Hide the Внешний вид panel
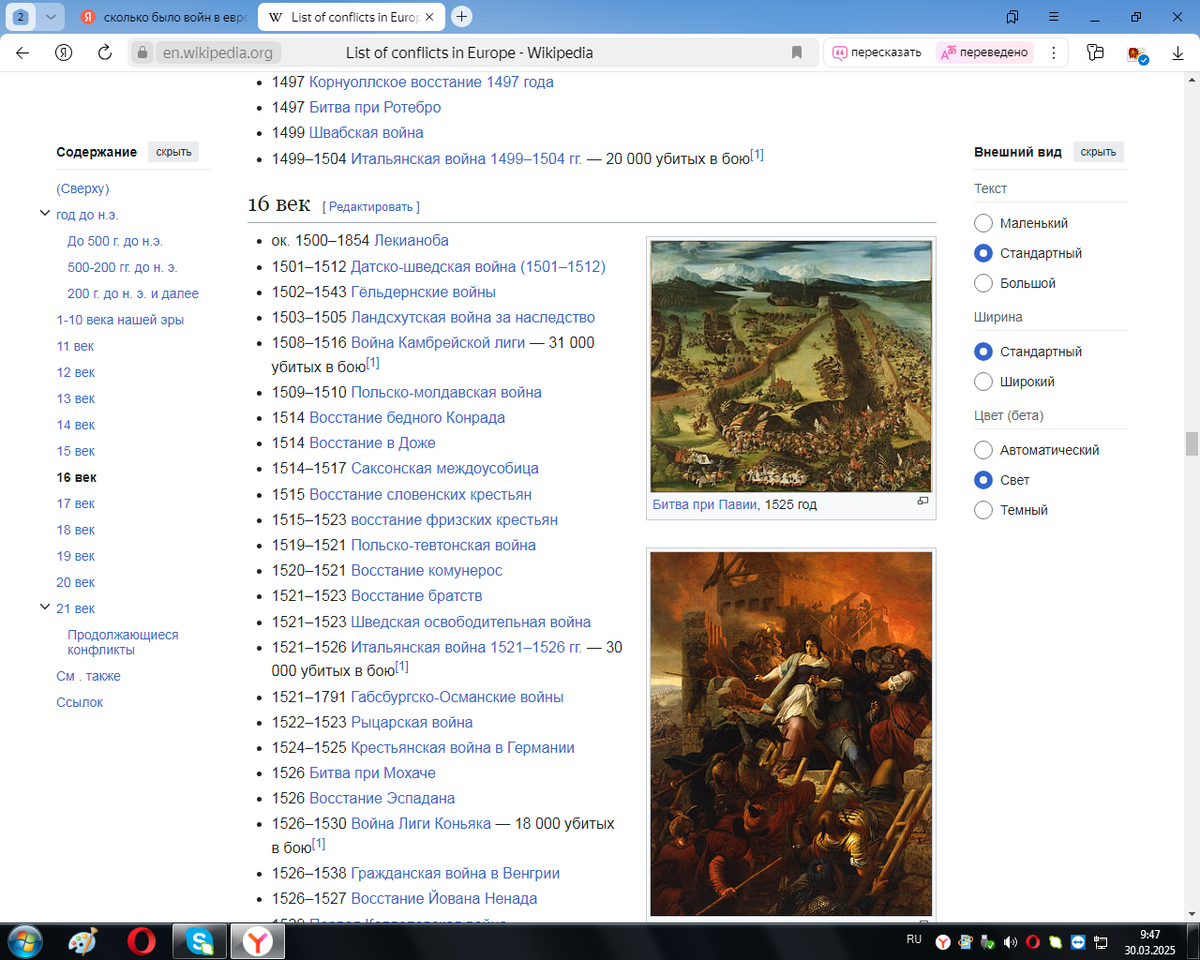1200x960 pixels. 1099,152
